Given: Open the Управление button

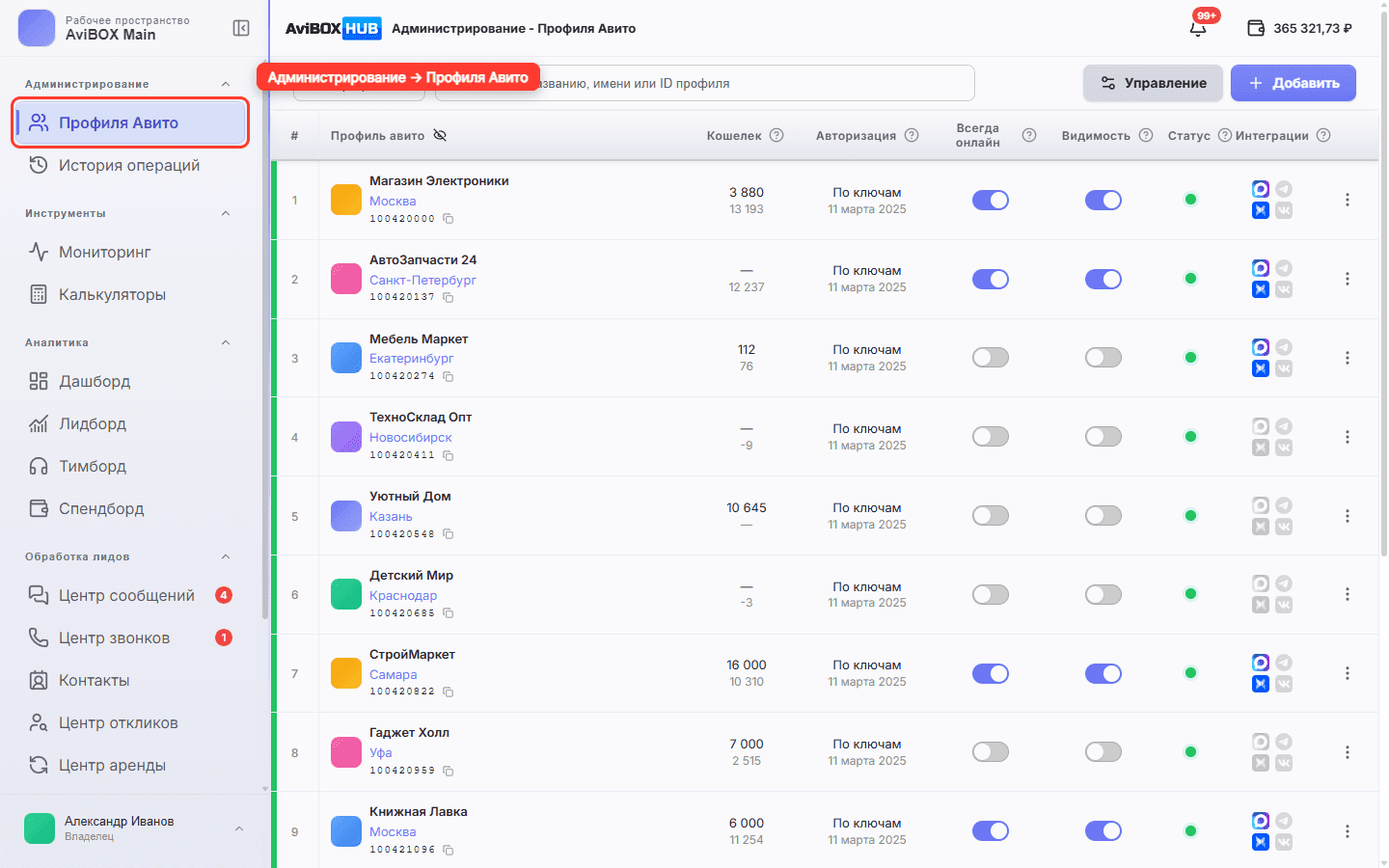Looking at the screenshot, I should [1153, 83].
